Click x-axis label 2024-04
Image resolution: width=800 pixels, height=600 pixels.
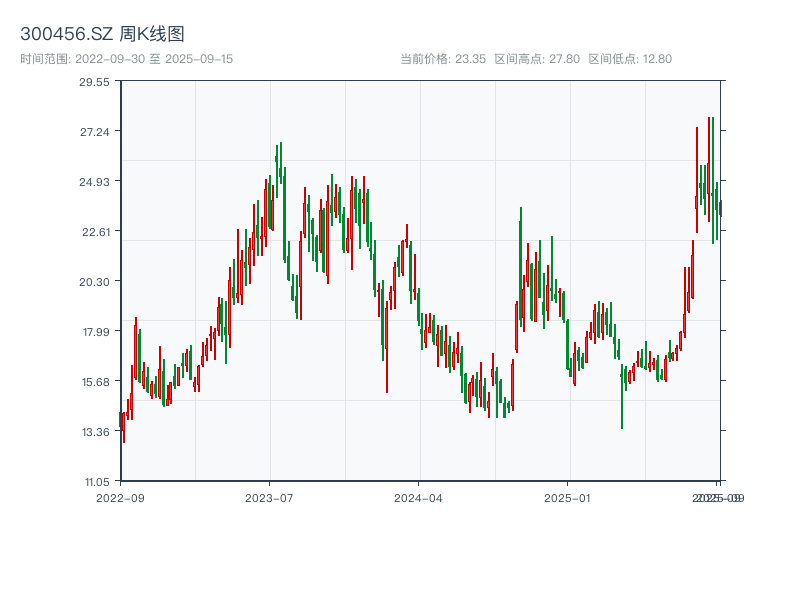(418, 498)
